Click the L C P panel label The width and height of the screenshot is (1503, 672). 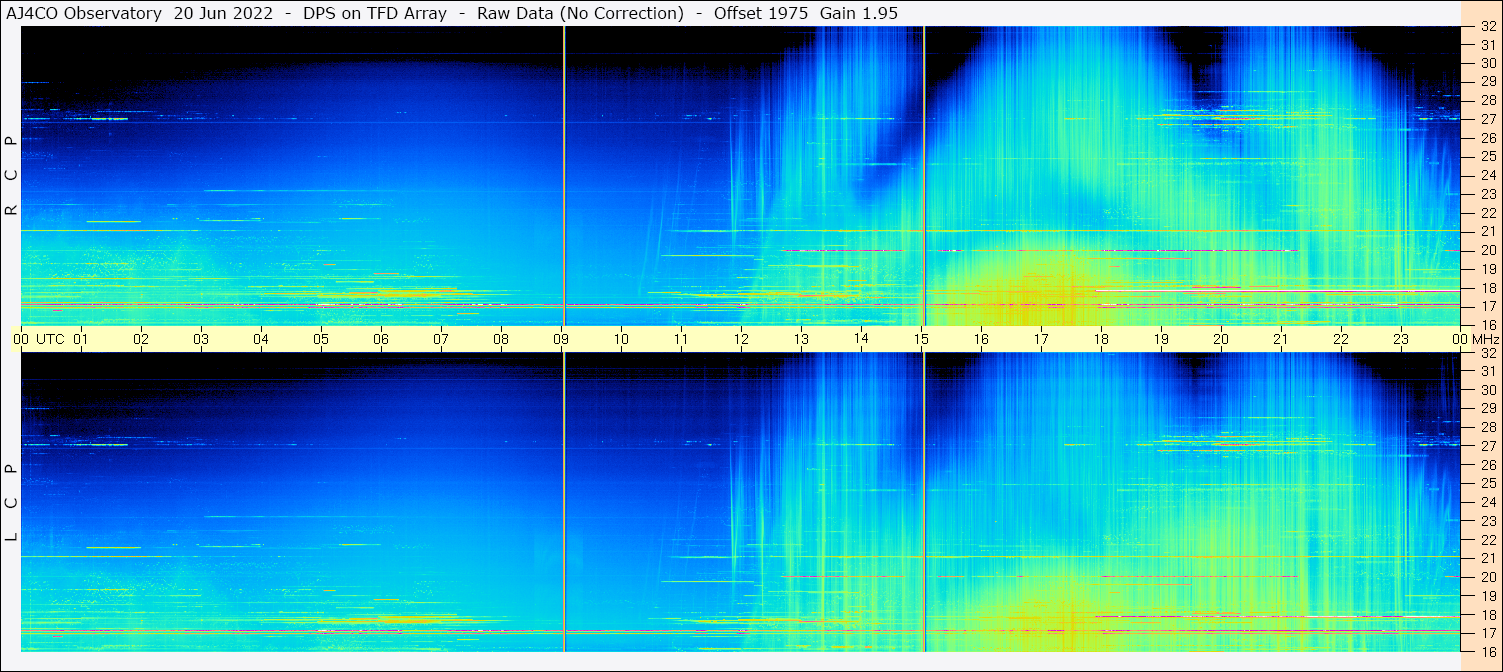pos(11,503)
